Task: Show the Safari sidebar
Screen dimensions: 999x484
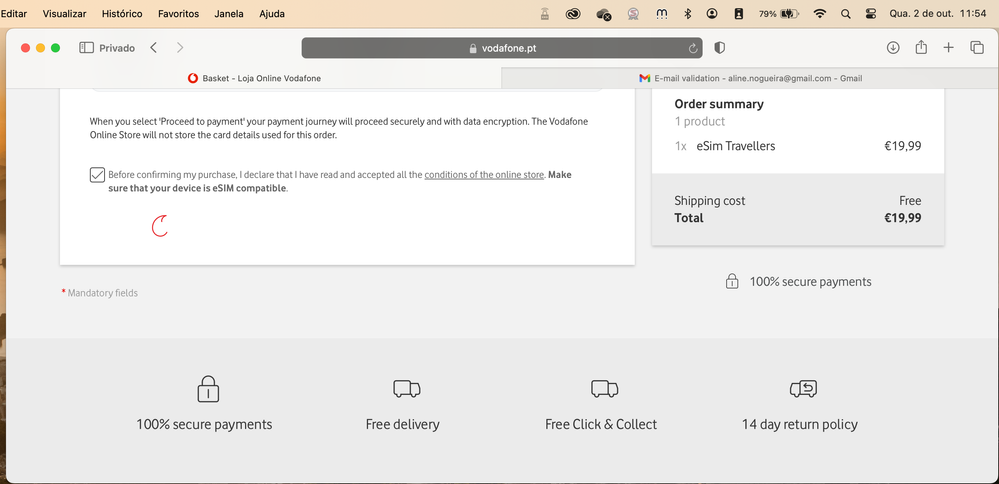Action: (86, 48)
